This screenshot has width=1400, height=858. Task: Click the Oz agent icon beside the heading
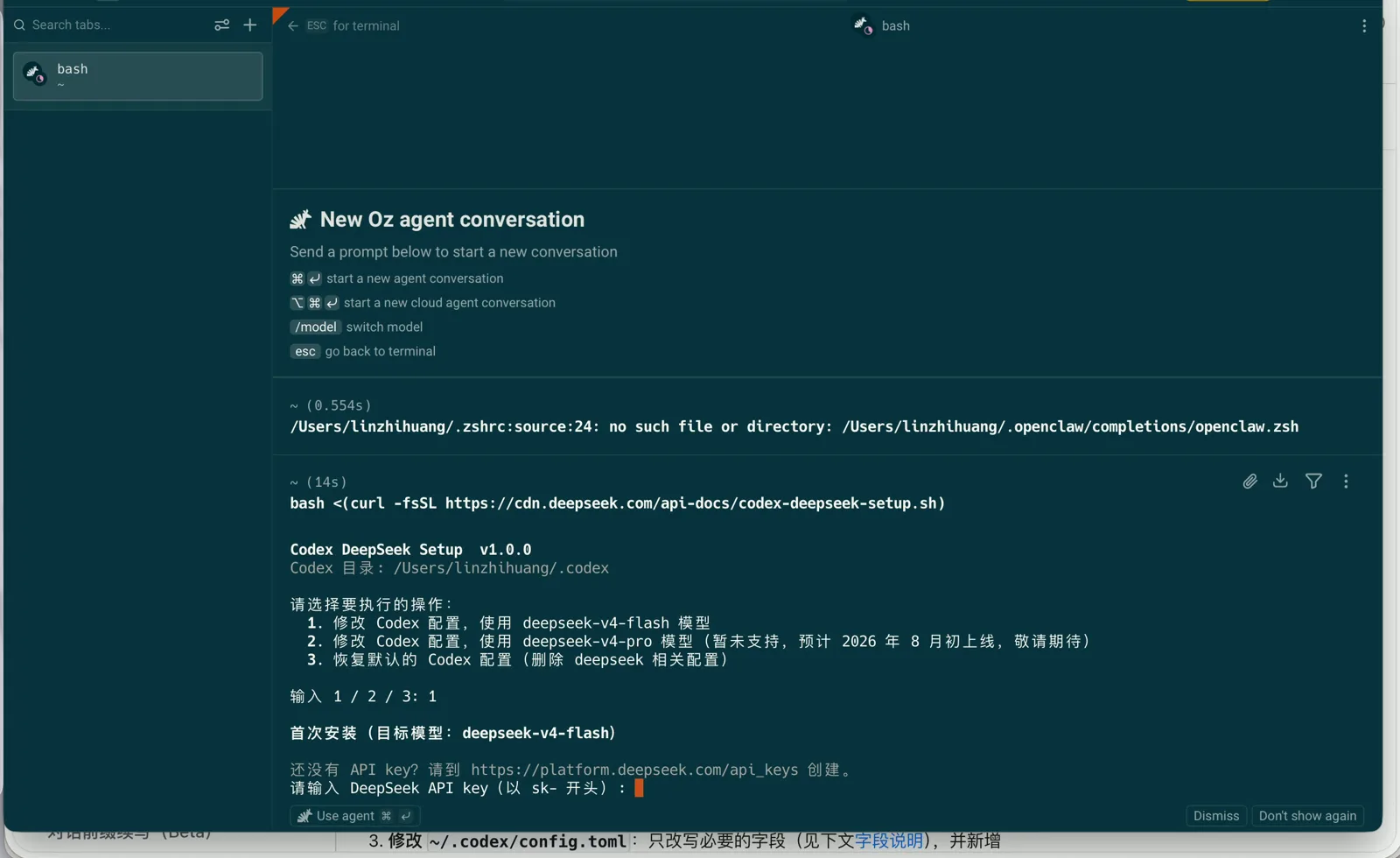pos(301,219)
